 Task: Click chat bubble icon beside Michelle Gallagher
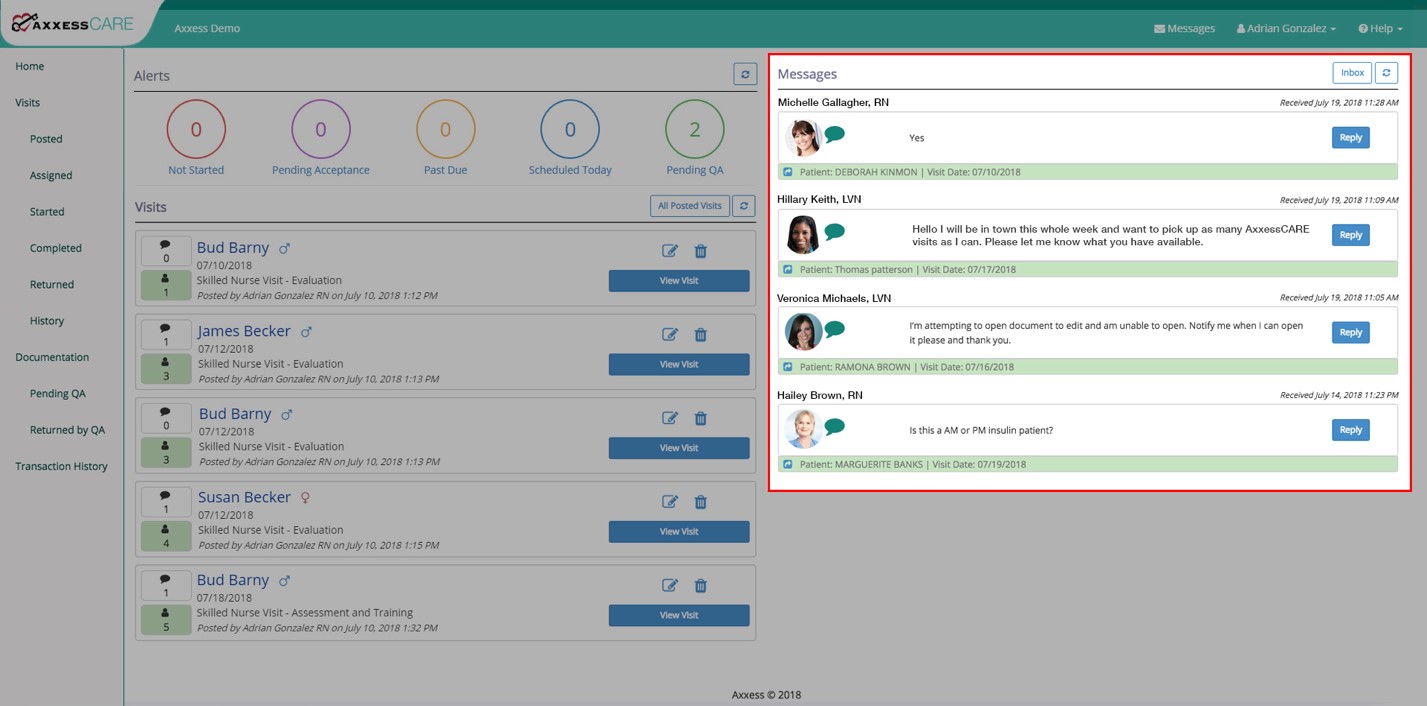(x=835, y=134)
